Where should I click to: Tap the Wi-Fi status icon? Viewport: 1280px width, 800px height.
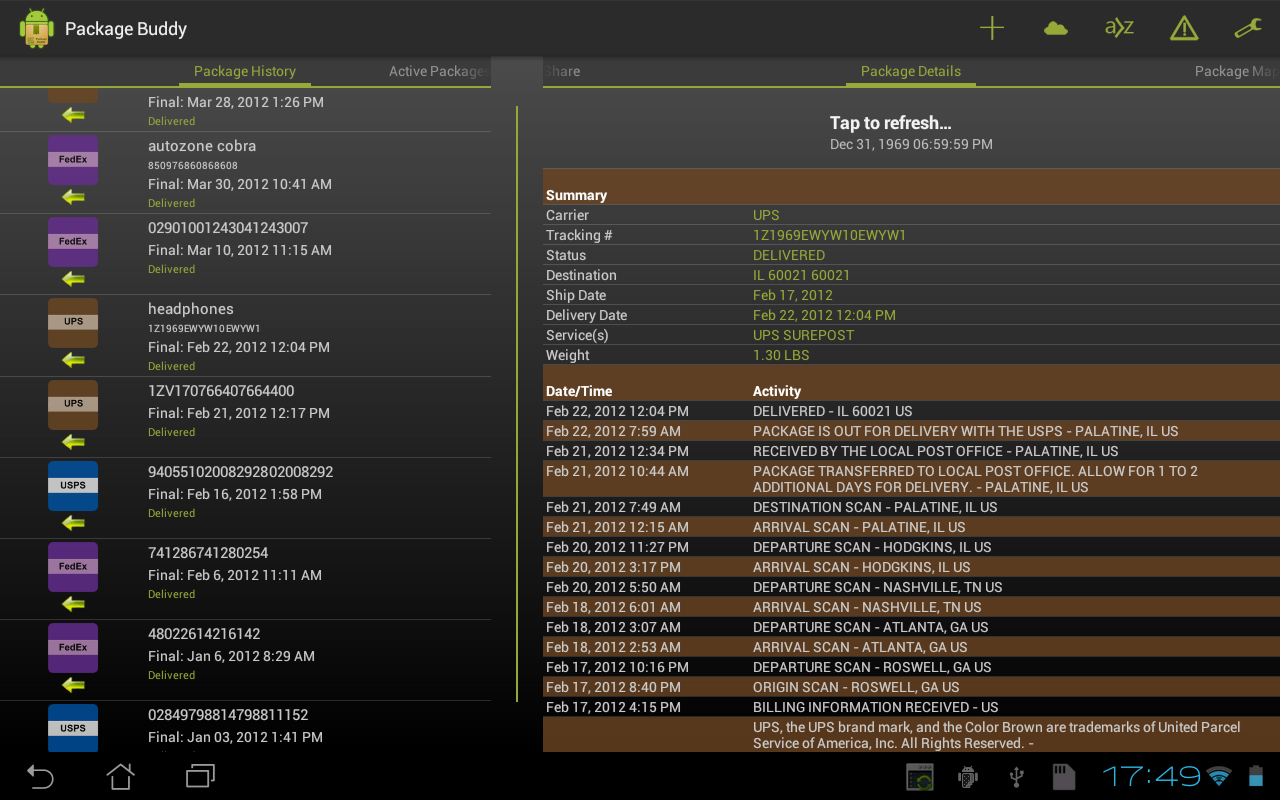(x=1218, y=776)
